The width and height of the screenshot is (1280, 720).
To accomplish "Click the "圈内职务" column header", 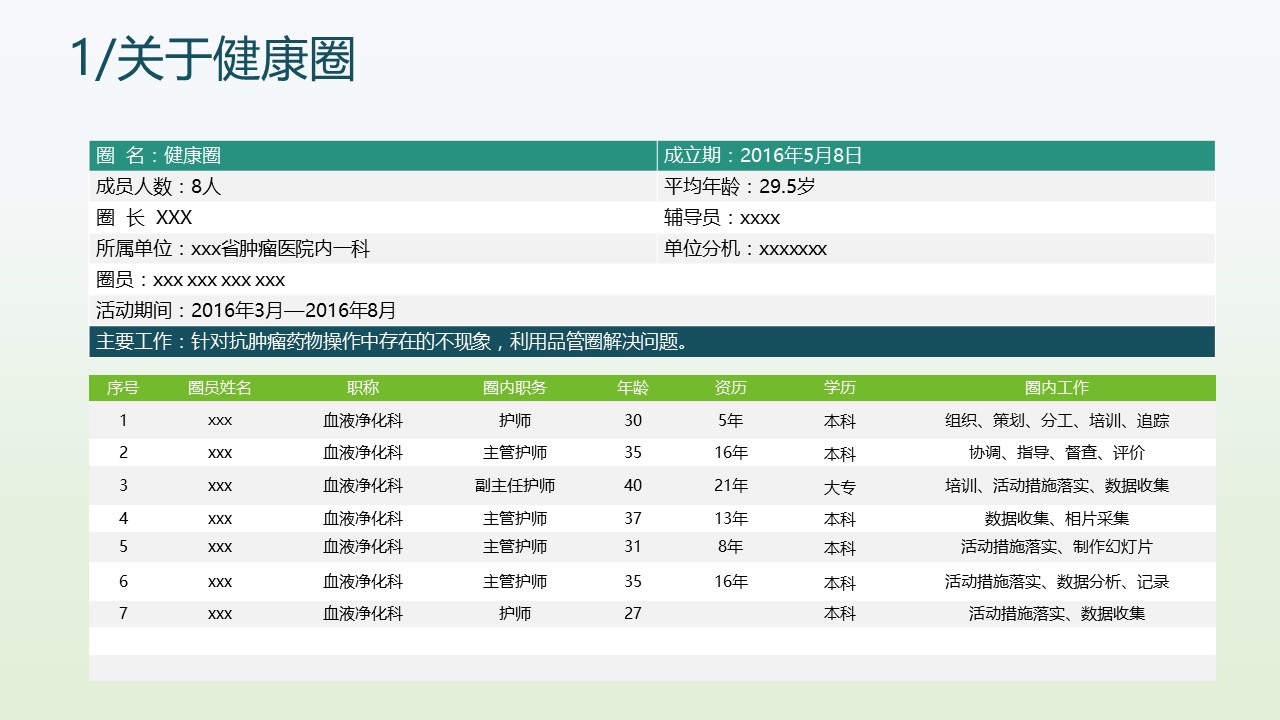I will [x=515, y=388].
